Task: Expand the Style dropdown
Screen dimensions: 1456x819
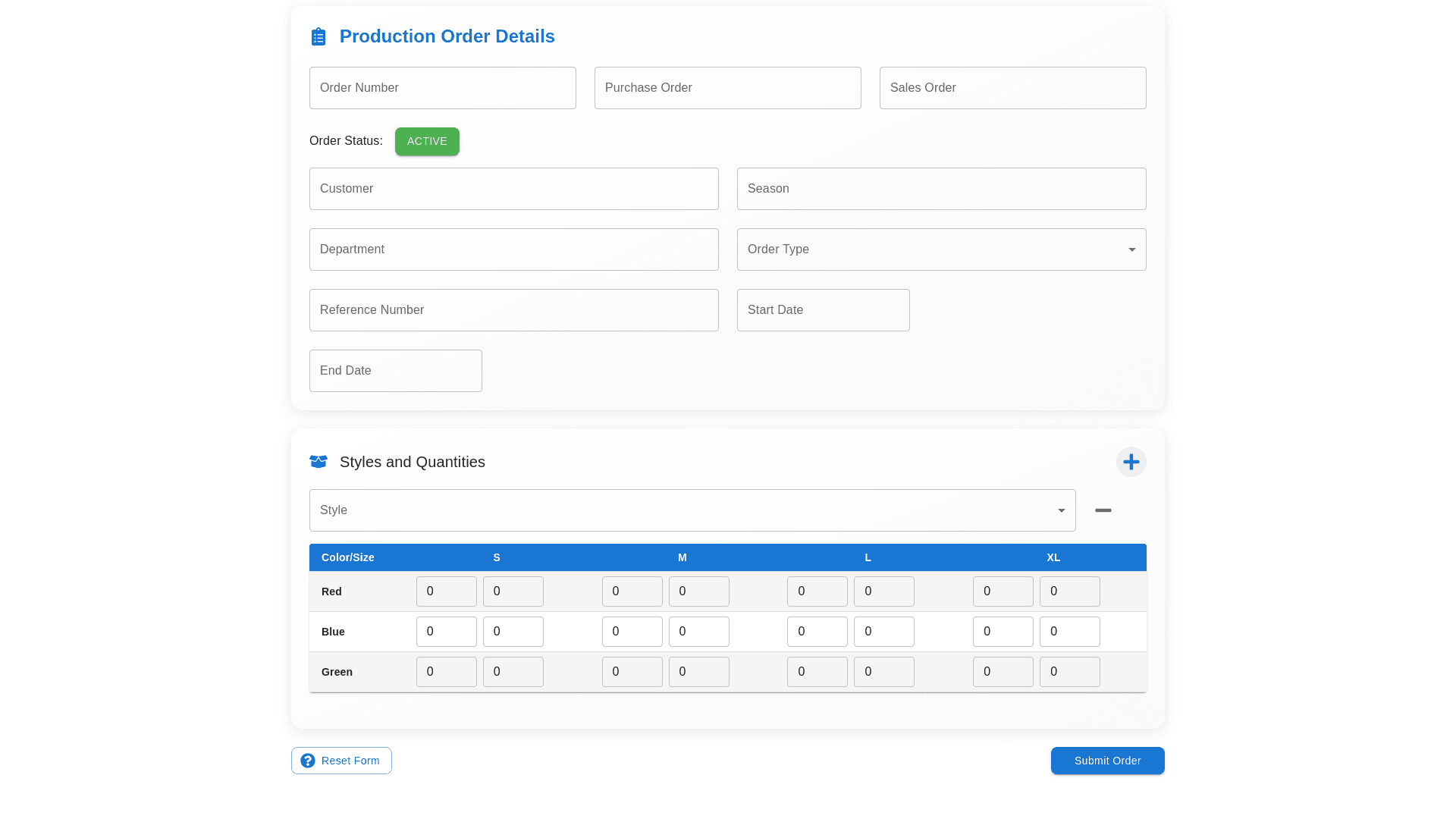Action: [692, 510]
